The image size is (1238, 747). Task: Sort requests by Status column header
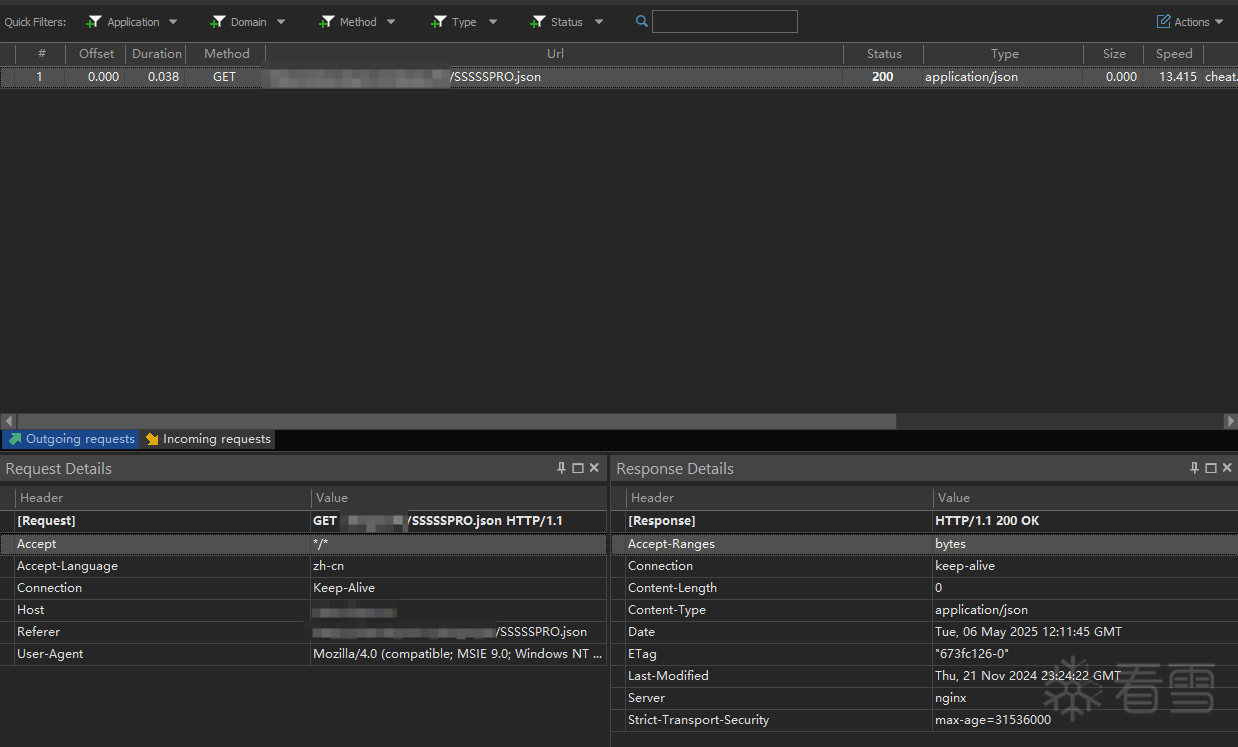[884, 54]
